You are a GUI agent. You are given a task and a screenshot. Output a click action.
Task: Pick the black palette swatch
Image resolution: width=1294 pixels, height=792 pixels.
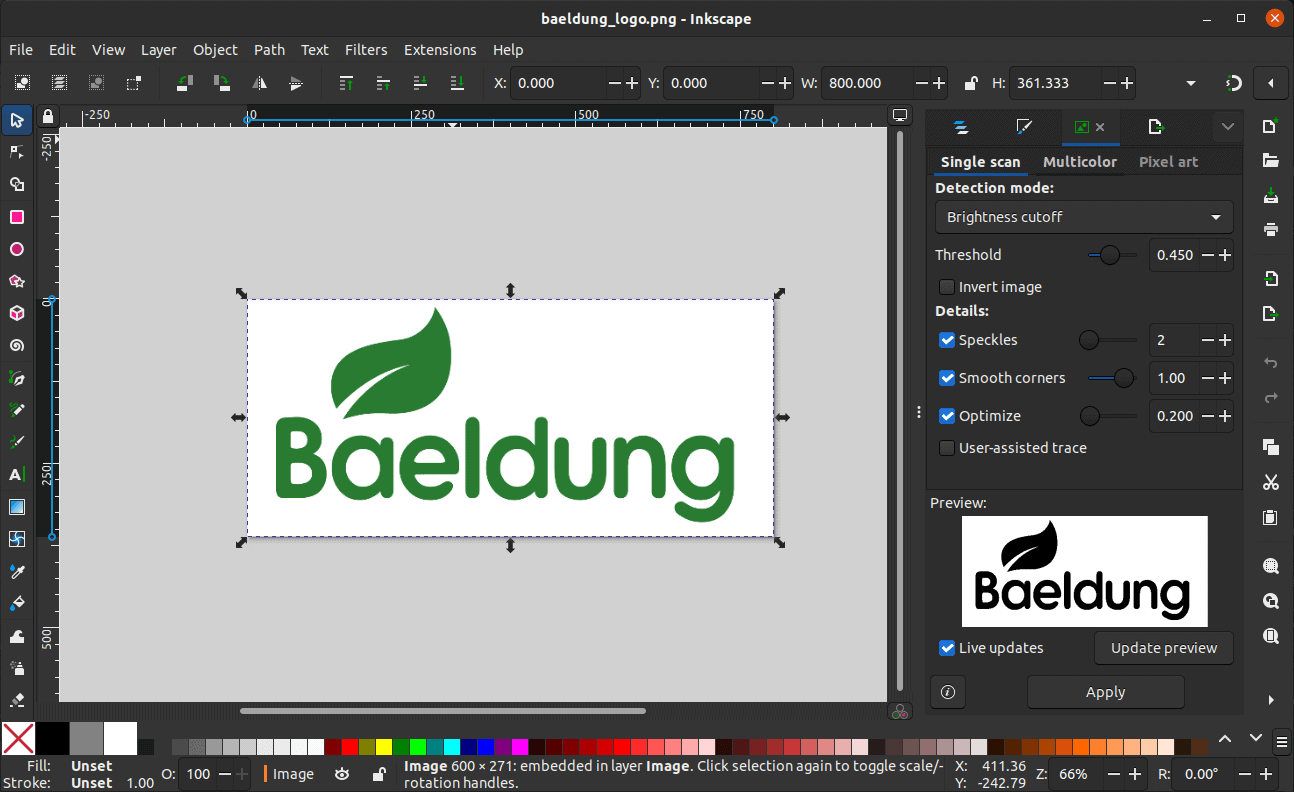[x=52, y=739]
